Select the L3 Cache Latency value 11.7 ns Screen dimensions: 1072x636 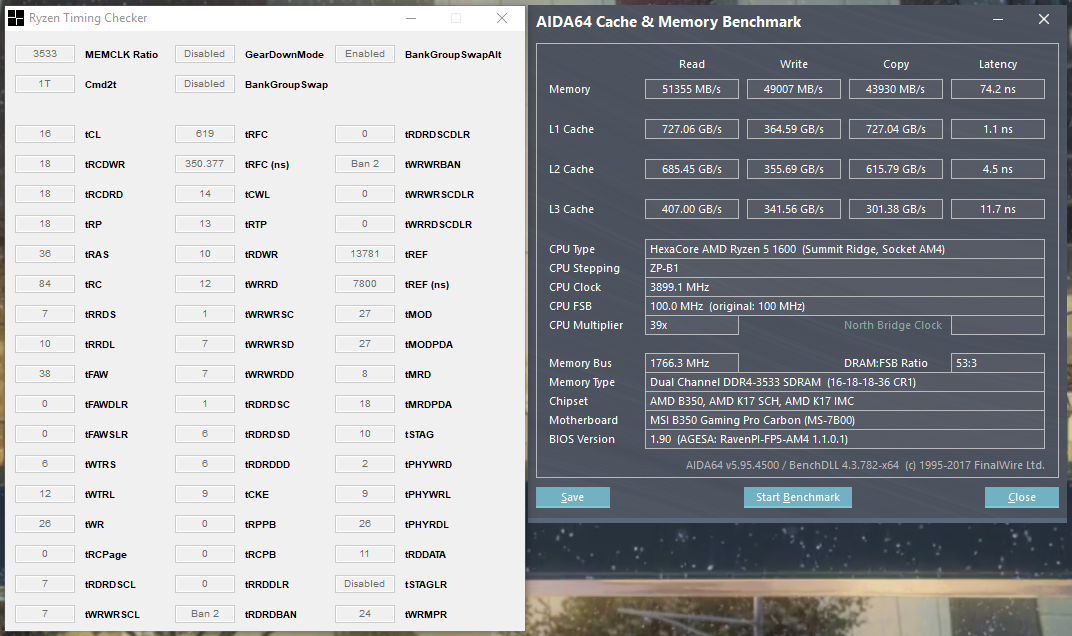997,209
